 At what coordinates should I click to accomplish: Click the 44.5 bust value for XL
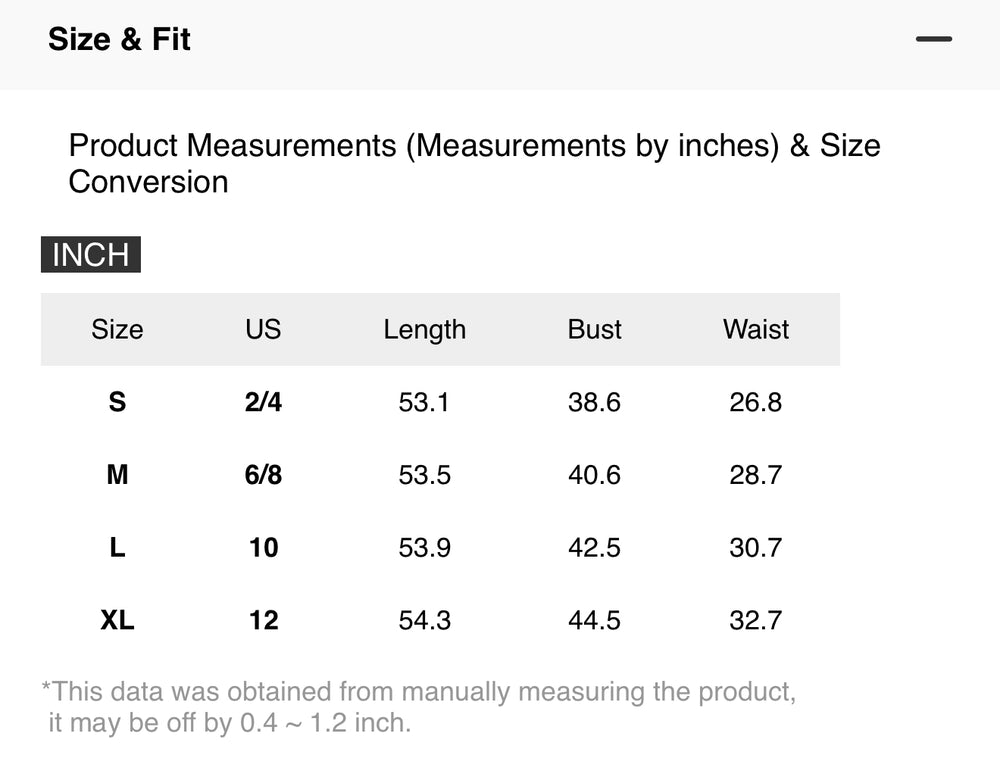(x=594, y=620)
